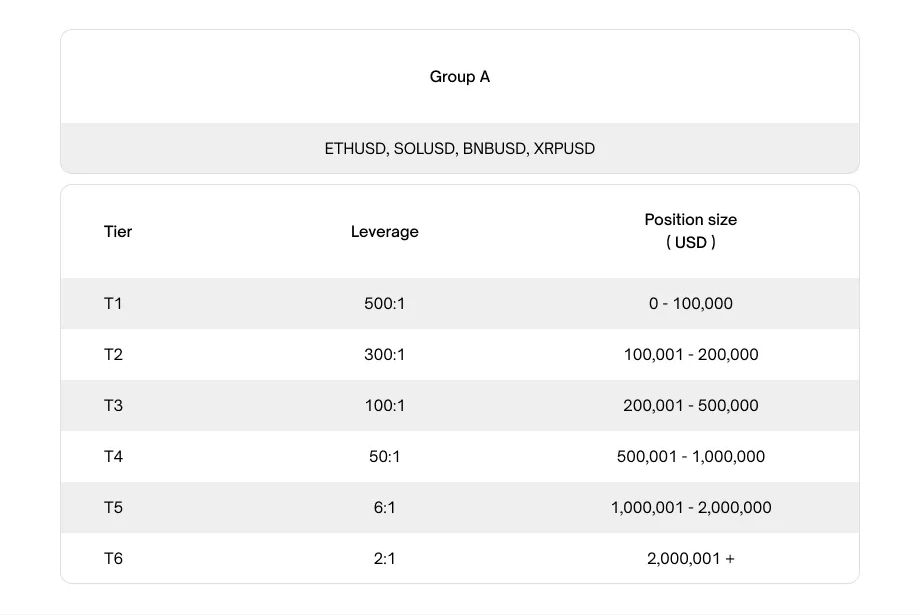Click the 0 - 100,000 position range
Viewport: 920px width, 615px height.
point(691,303)
